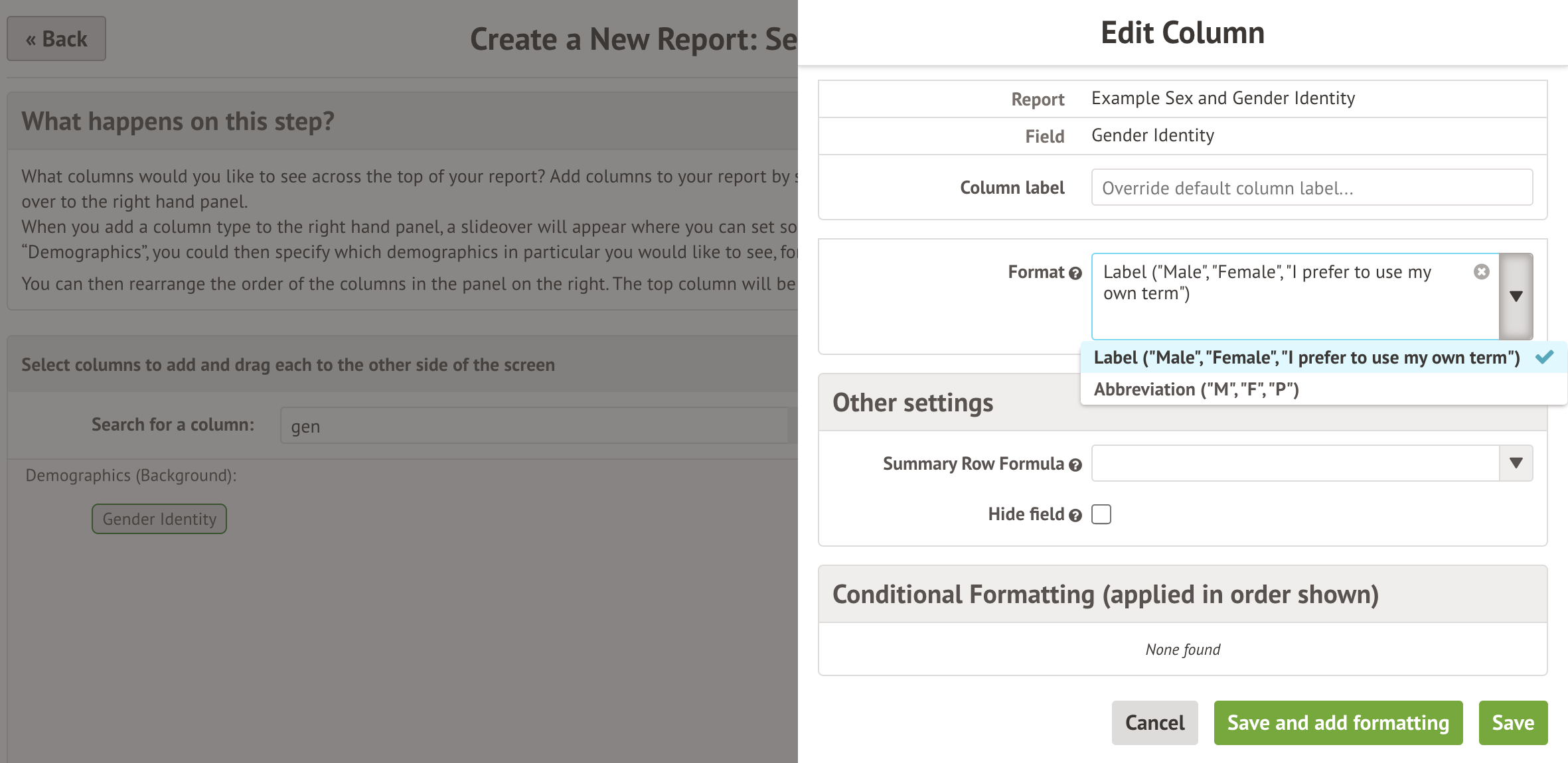Click the Column label input field
This screenshot has width=1568, height=763.
pos(1311,188)
